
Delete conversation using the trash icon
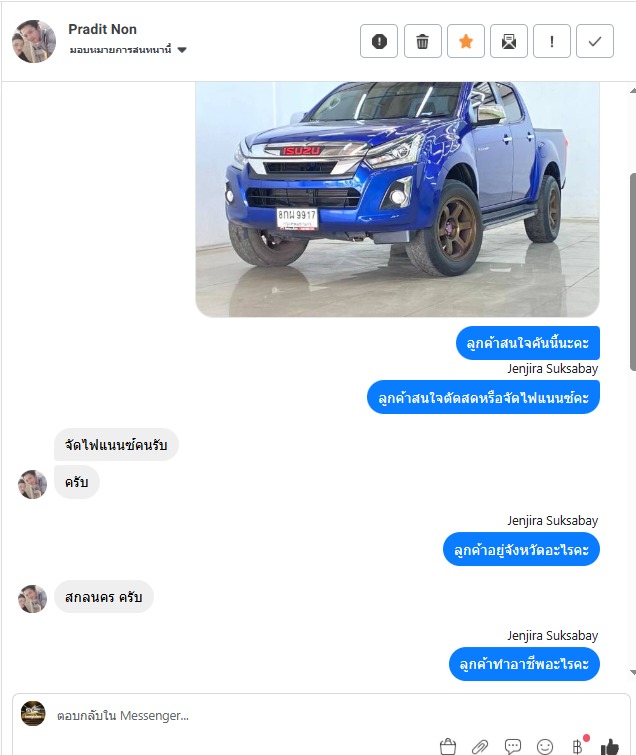422,41
